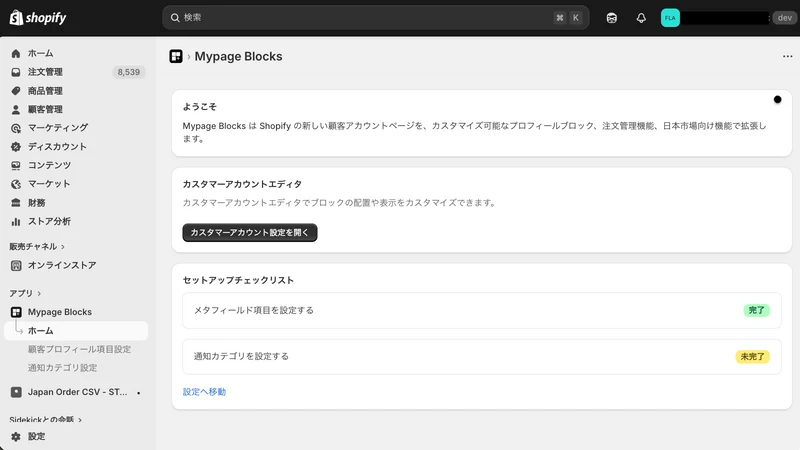The width and height of the screenshot is (800, 450).
Task: Click the orders inbox icon
Action: [16, 72]
